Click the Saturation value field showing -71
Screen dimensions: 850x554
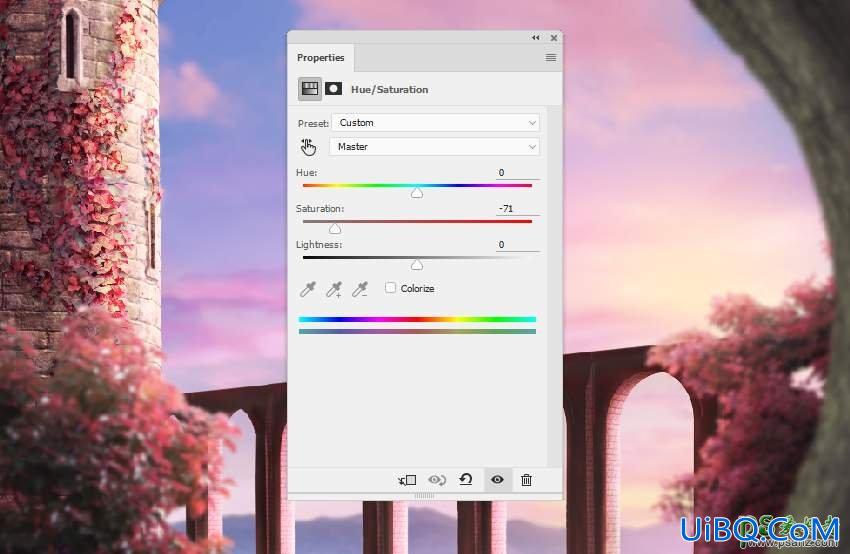(x=518, y=209)
